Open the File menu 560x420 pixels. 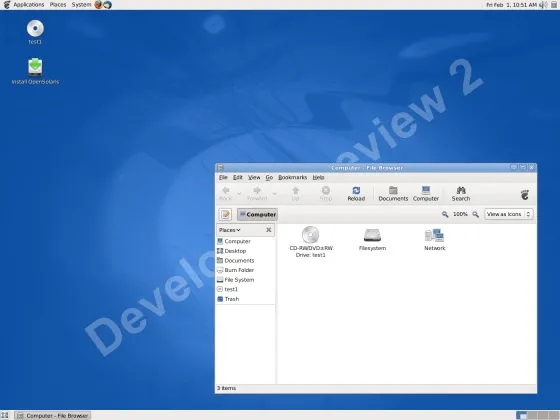click(x=223, y=178)
